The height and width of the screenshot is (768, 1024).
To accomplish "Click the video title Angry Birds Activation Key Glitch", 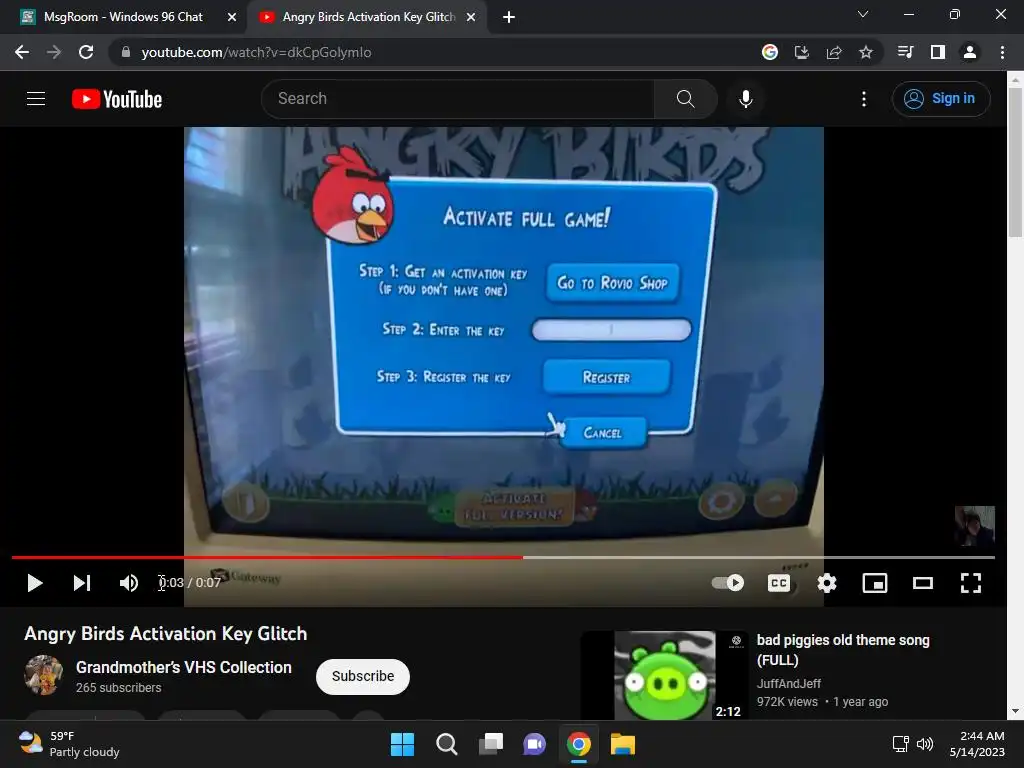I will tap(165, 633).
